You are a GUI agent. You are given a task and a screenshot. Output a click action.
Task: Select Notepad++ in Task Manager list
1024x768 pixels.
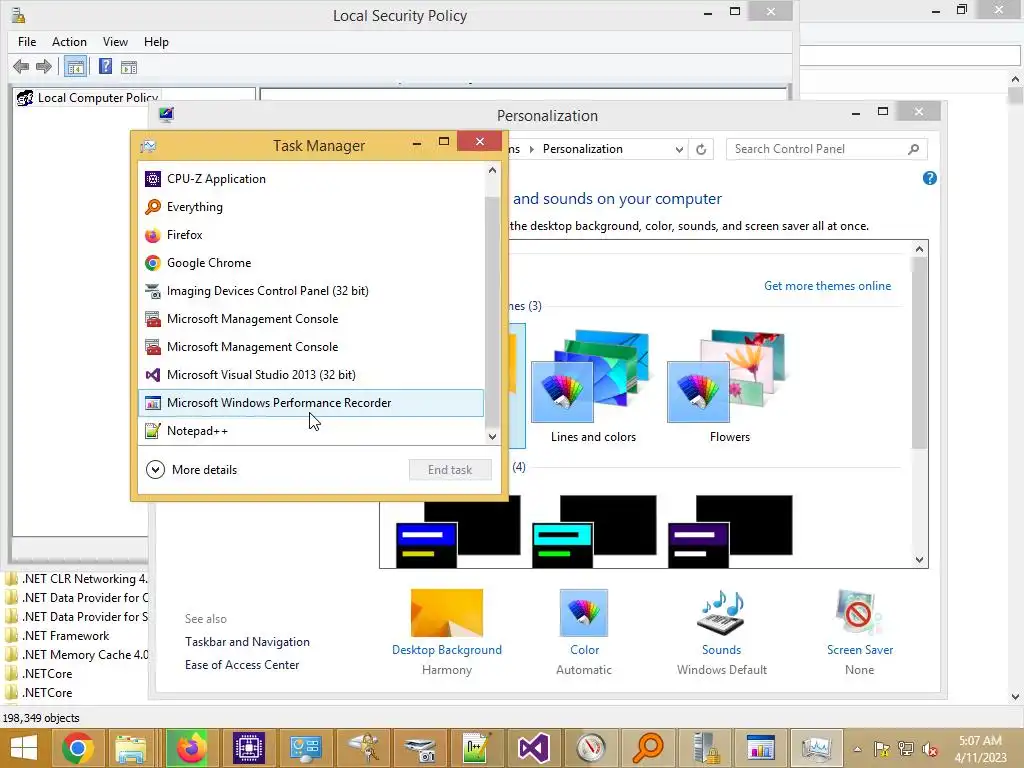pos(311,431)
